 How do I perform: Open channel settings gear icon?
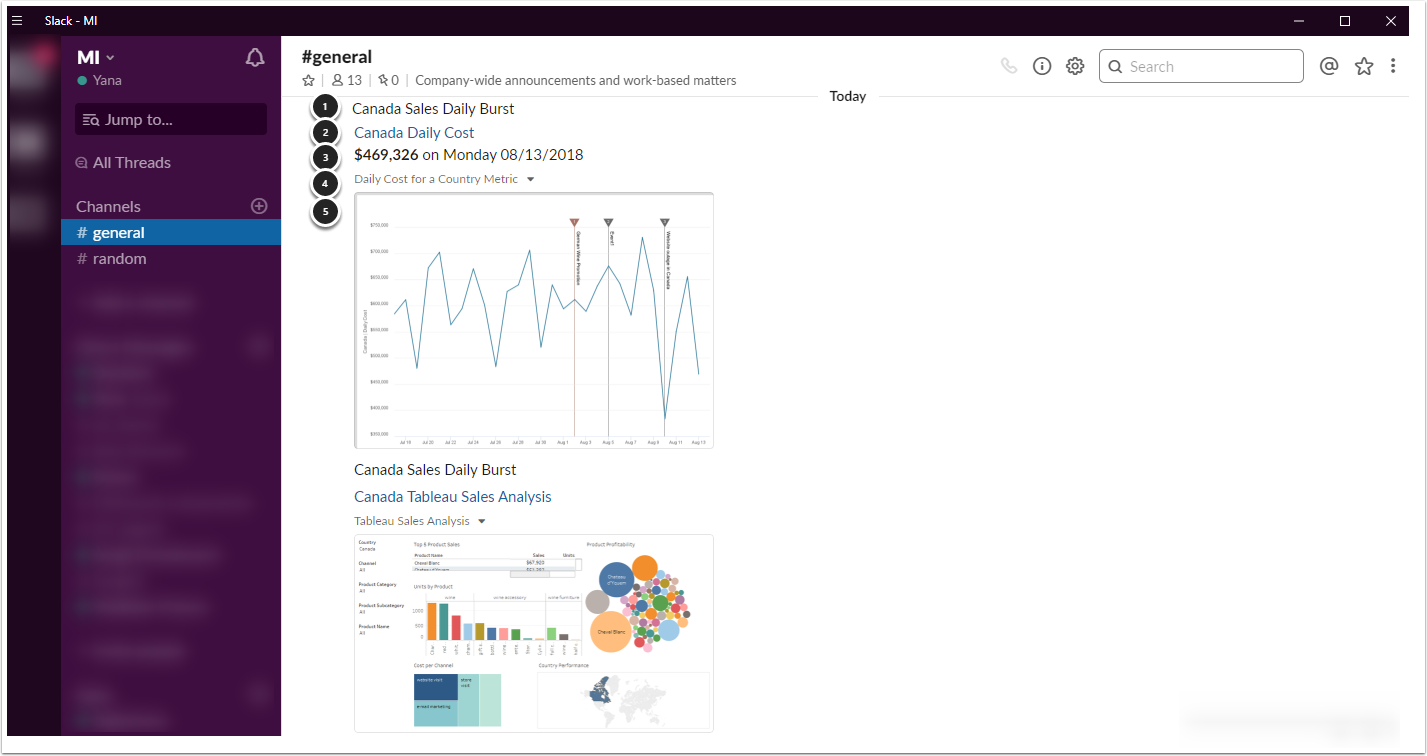pos(1075,66)
